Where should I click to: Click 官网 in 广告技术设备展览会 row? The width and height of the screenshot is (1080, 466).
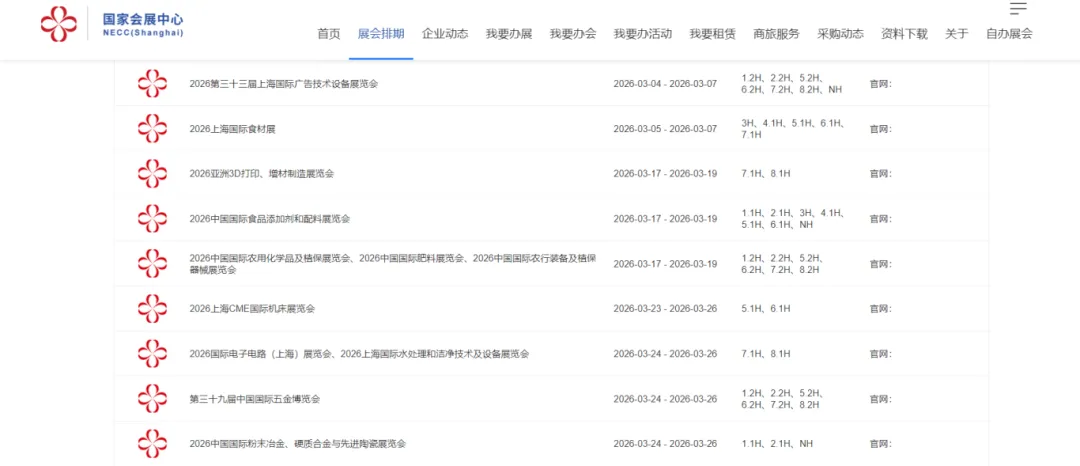880,84
